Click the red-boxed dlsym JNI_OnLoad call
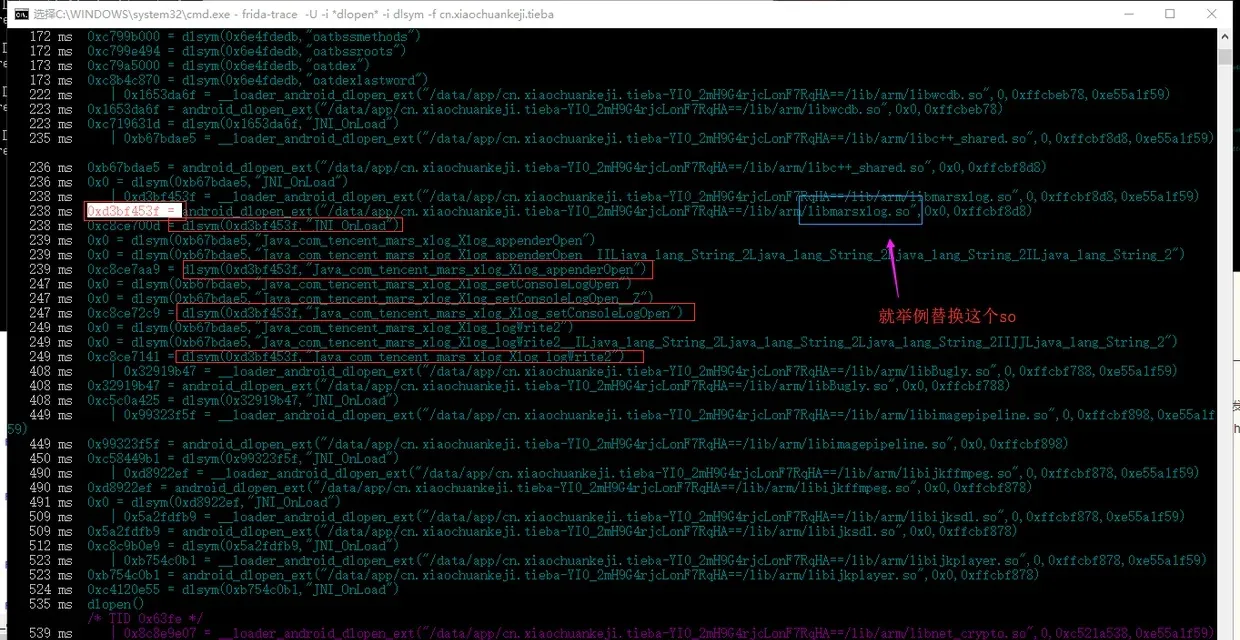The height and width of the screenshot is (640, 1240). click(292, 226)
